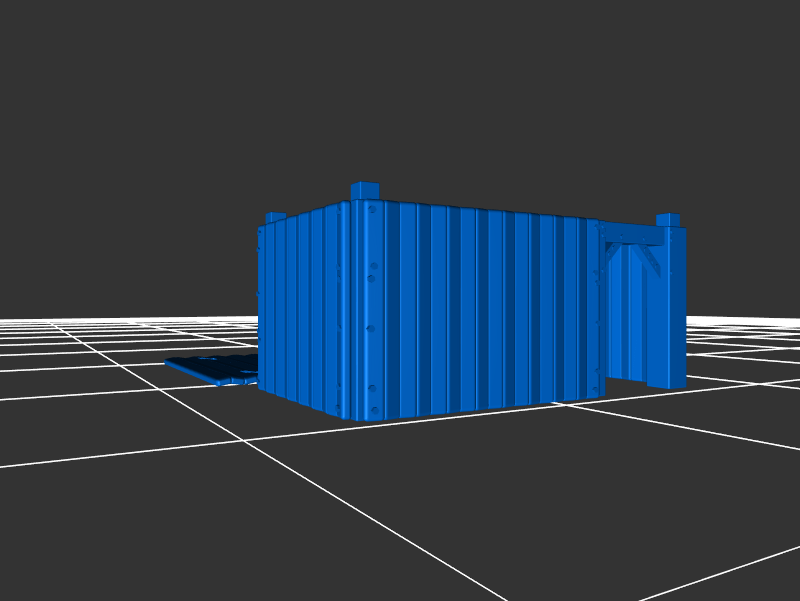
Task: Click the lowest bolt on the front corner post
Action: [x=373, y=409]
